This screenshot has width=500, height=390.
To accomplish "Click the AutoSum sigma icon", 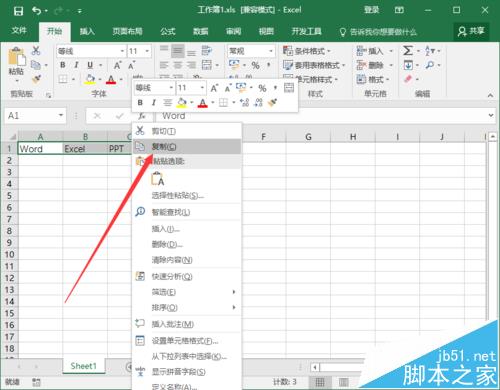I will pyautogui.click(x=408, y=51).
